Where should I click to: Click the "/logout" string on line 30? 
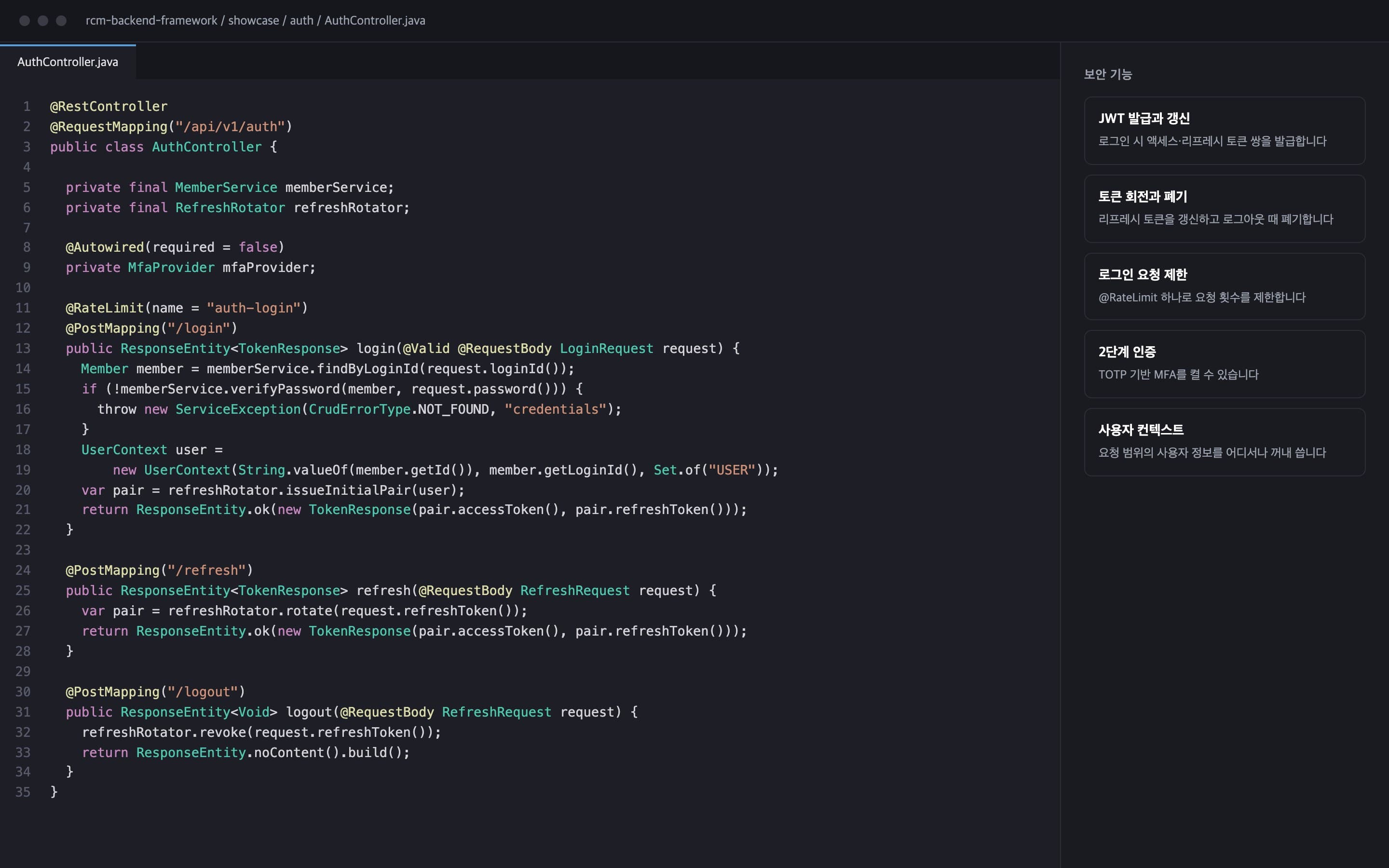203,692
